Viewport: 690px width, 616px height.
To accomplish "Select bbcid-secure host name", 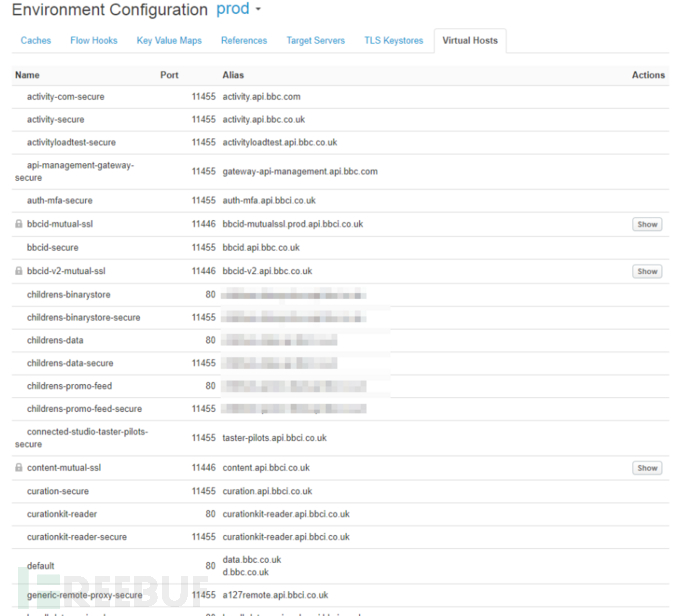I will (x=52, y=248).
